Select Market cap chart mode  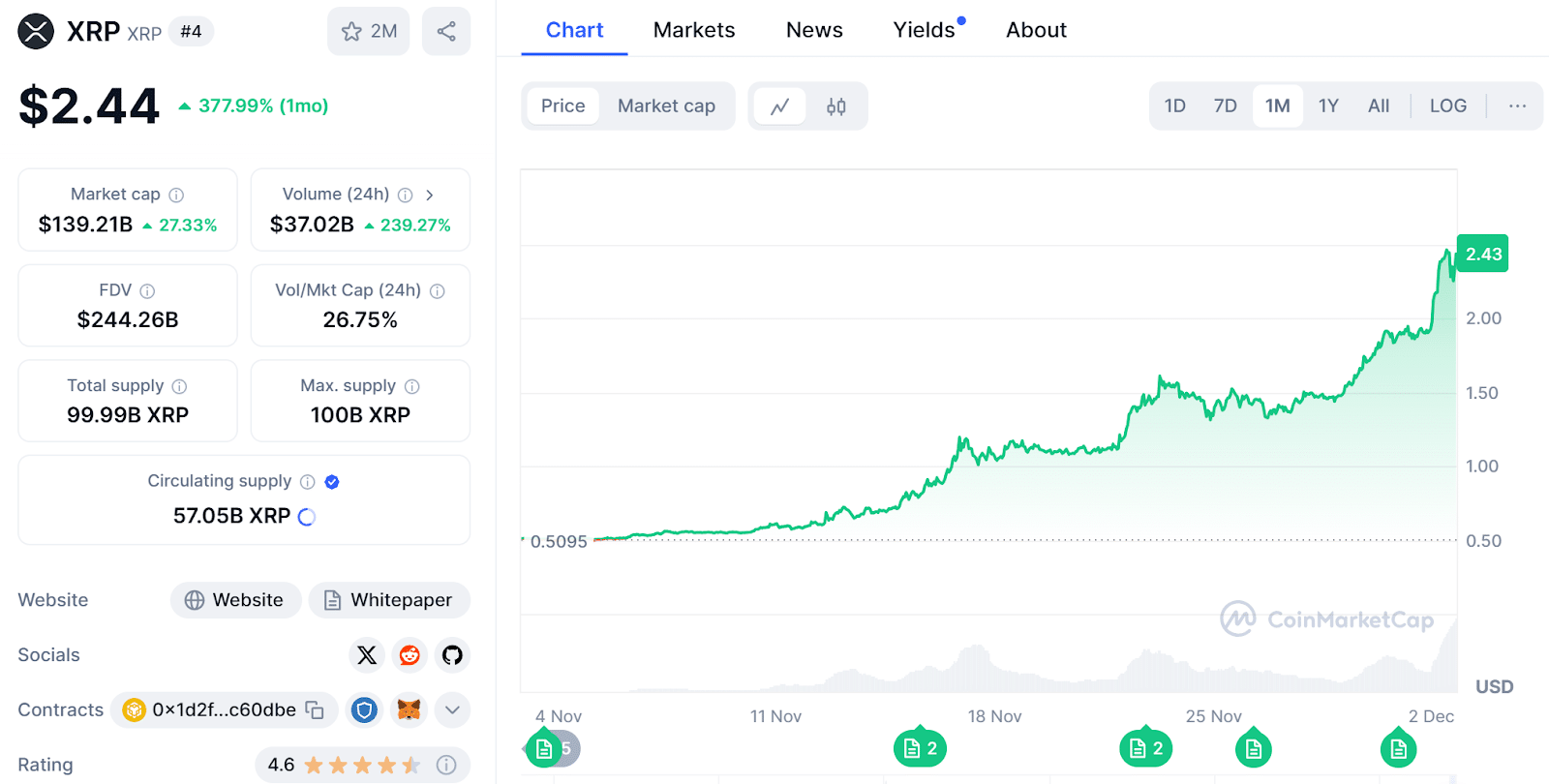pos(666,106)
